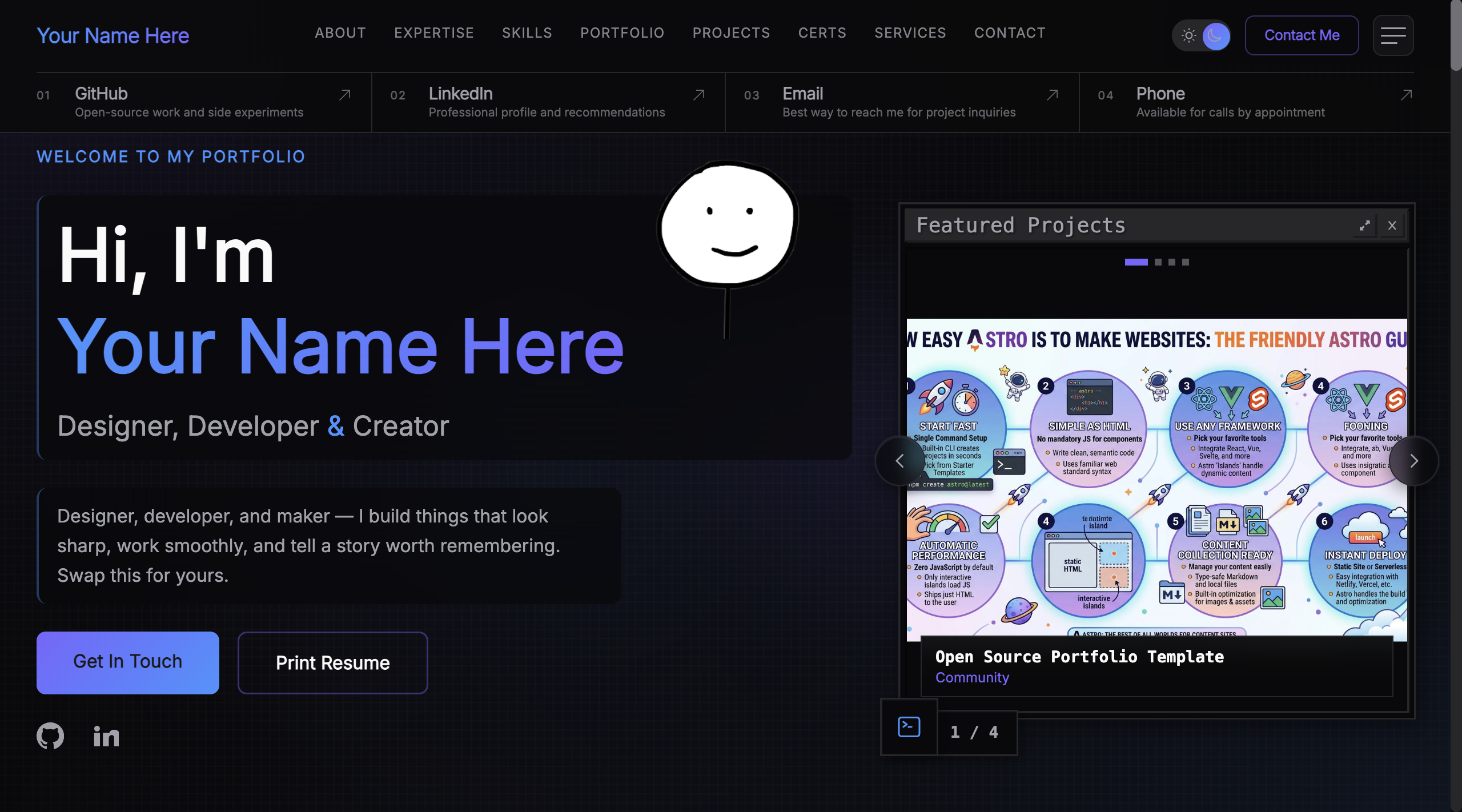Open LinkedIn card arrow icon

click(x=698, y=95)
